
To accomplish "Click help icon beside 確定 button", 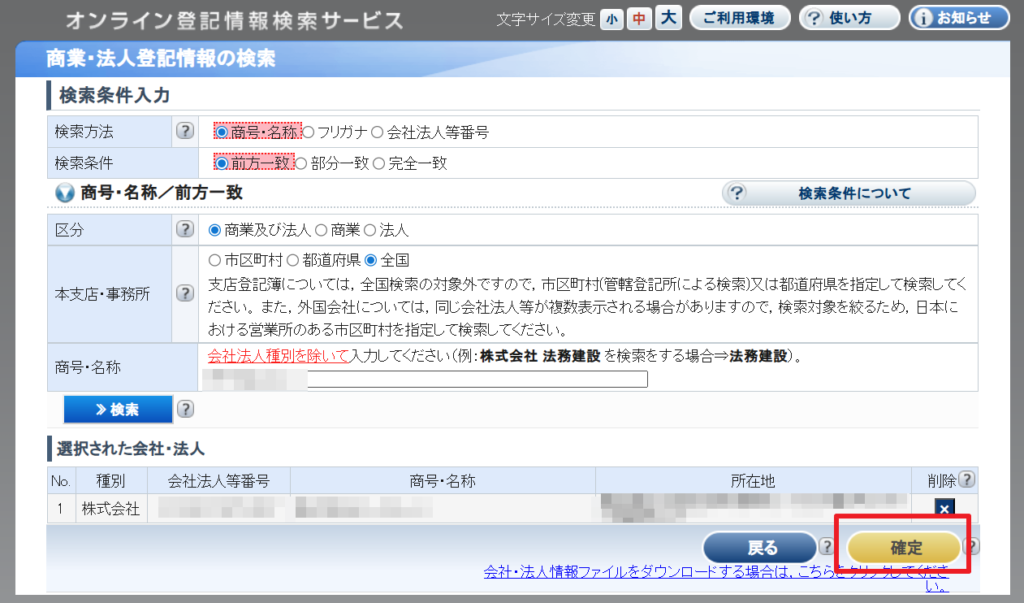I will point(971,546).
